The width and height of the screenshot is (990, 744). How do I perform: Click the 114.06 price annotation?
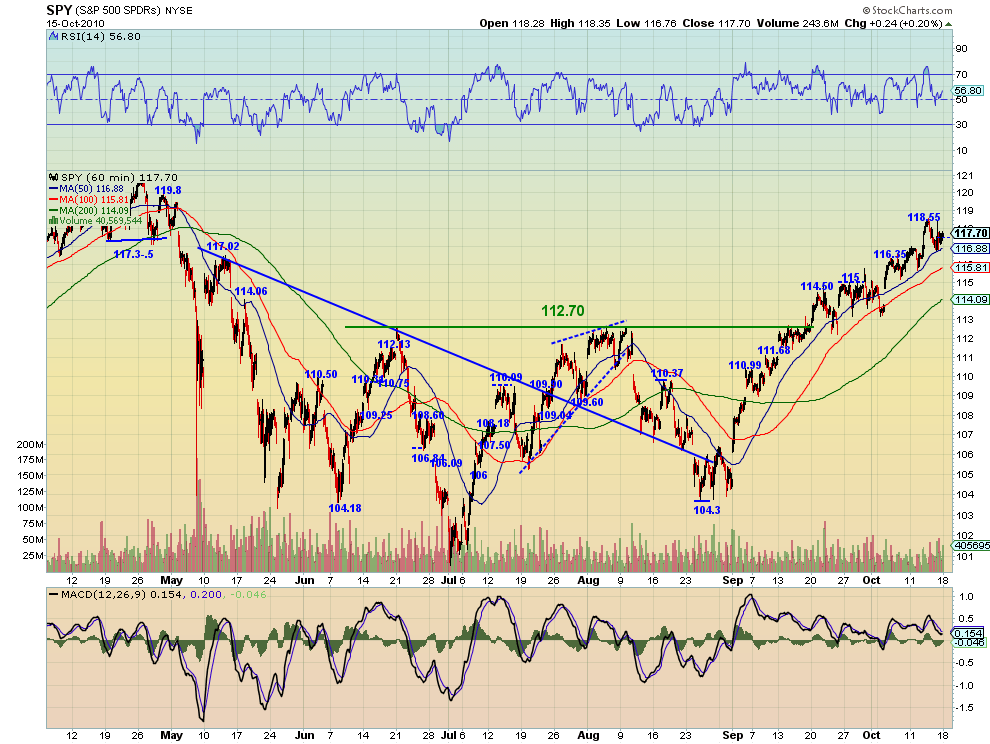(251, 291)
